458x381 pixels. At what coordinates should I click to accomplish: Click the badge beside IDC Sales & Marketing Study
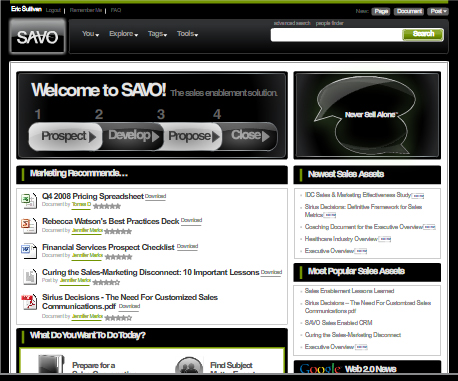[418, 196]
